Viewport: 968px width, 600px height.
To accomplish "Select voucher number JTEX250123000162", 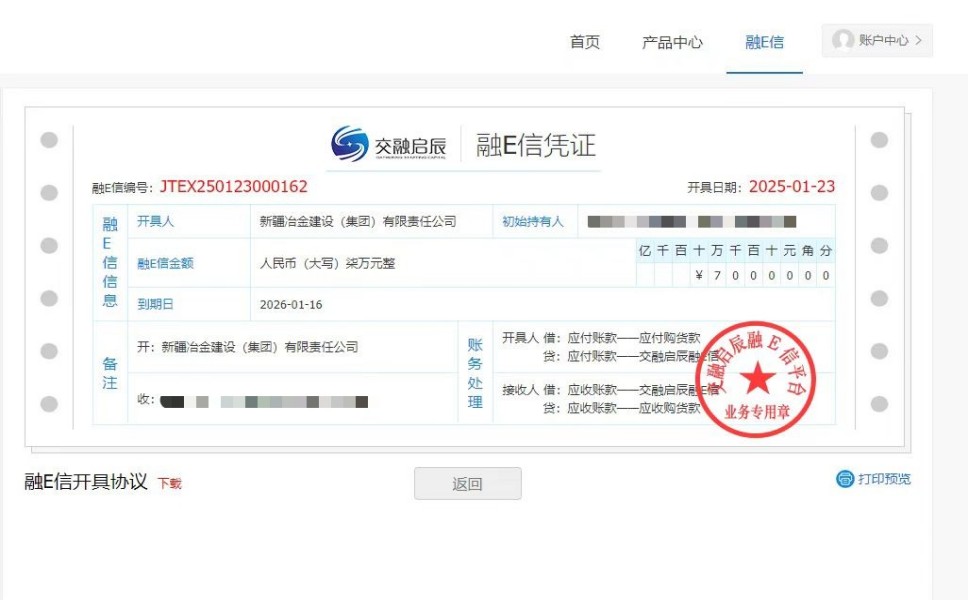I will point(233,186).
